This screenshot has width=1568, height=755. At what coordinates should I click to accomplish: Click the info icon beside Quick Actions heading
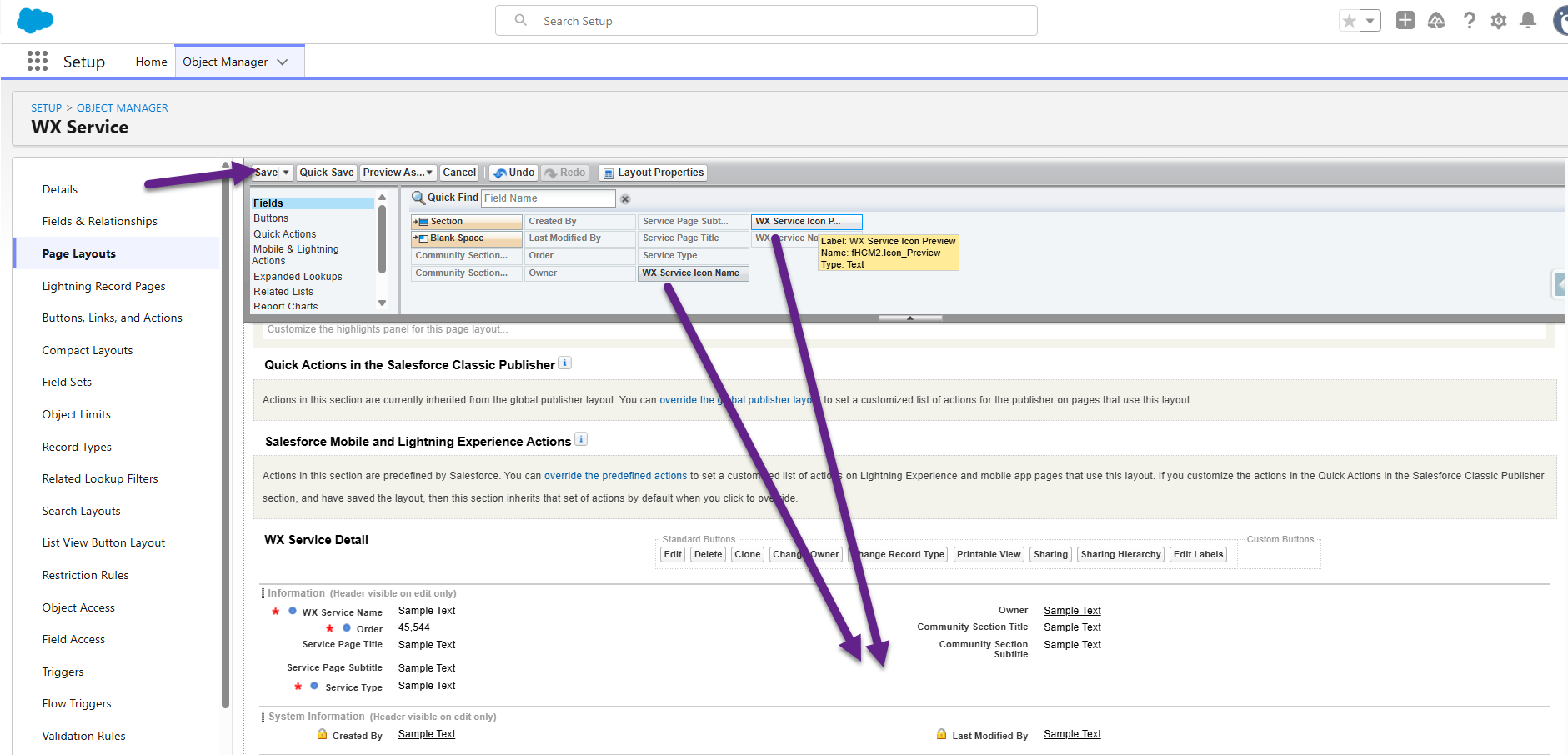[564, 362]
